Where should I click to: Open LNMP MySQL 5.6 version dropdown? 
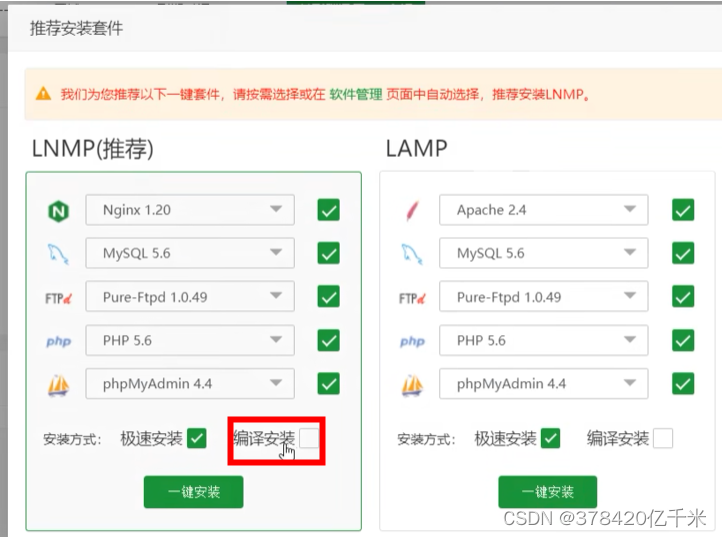tap(190, 253)
